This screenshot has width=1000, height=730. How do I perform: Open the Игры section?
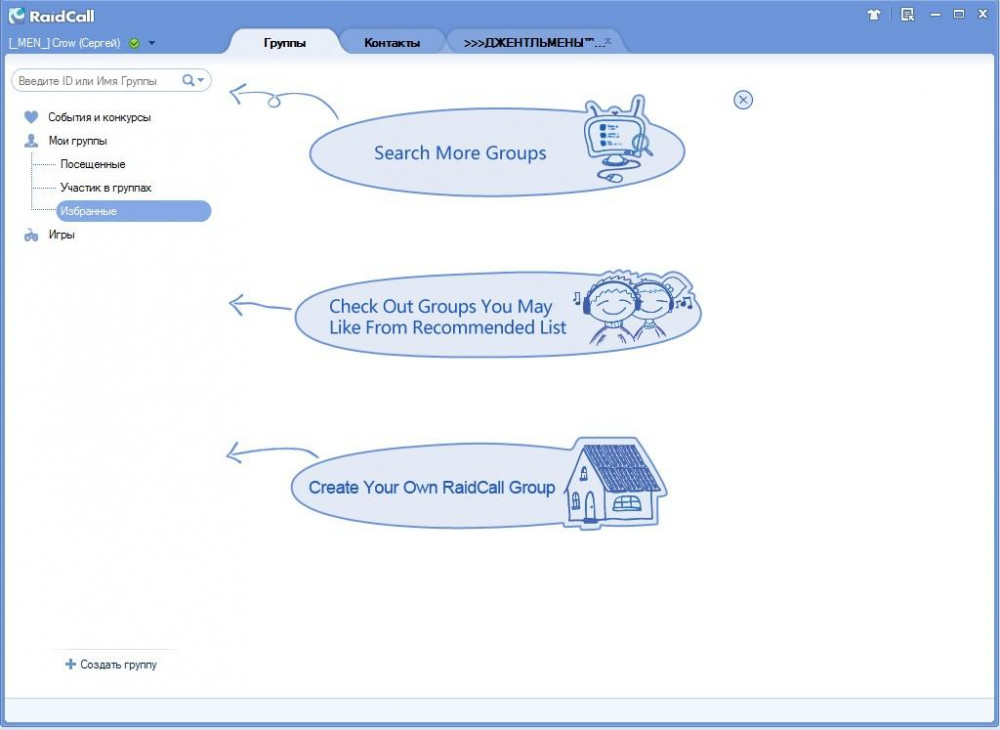pos(62,235)
